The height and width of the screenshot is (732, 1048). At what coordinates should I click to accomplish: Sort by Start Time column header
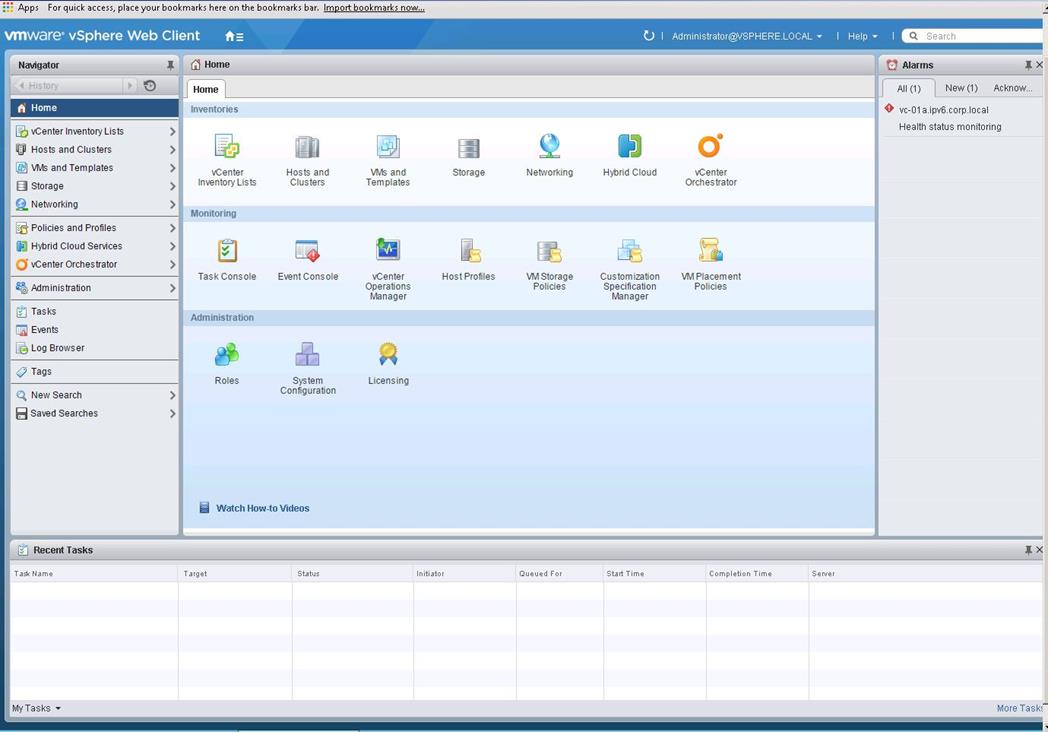click(x=654, y=574)
